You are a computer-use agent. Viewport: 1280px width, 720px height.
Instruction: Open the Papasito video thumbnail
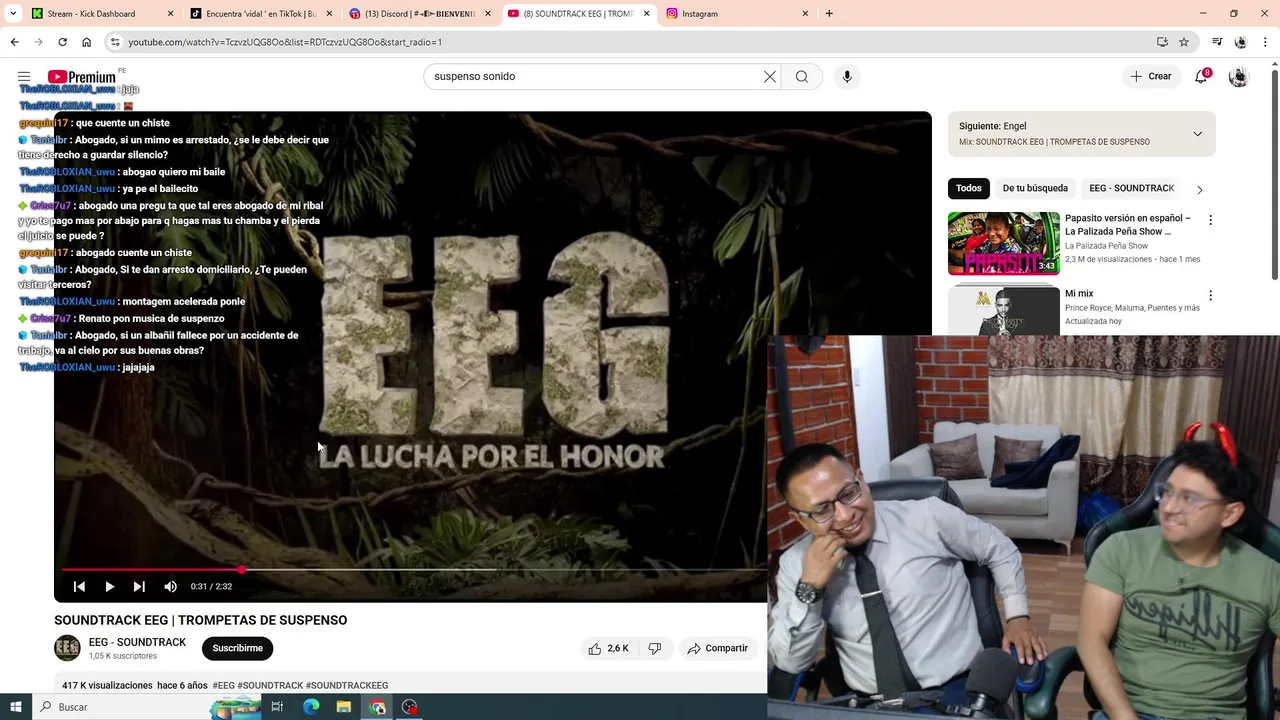(1004, 243)
